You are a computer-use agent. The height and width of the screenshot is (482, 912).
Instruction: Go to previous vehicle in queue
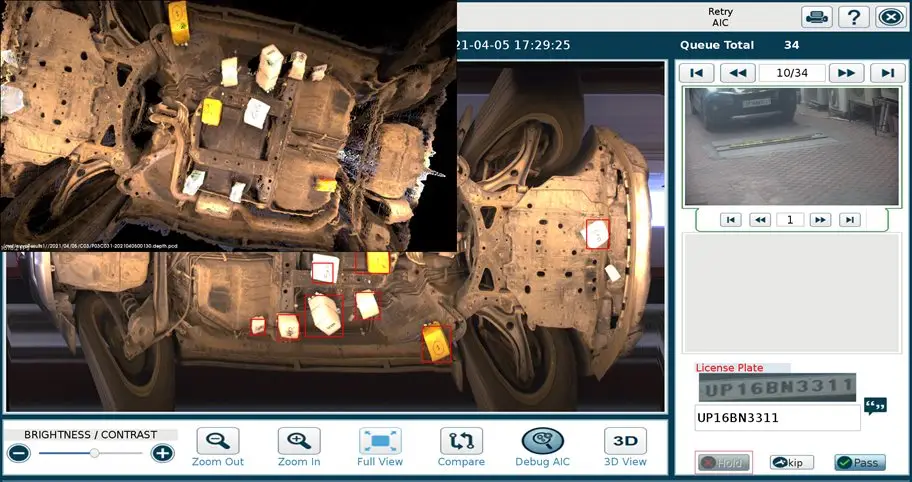click(x=737, y=73)
